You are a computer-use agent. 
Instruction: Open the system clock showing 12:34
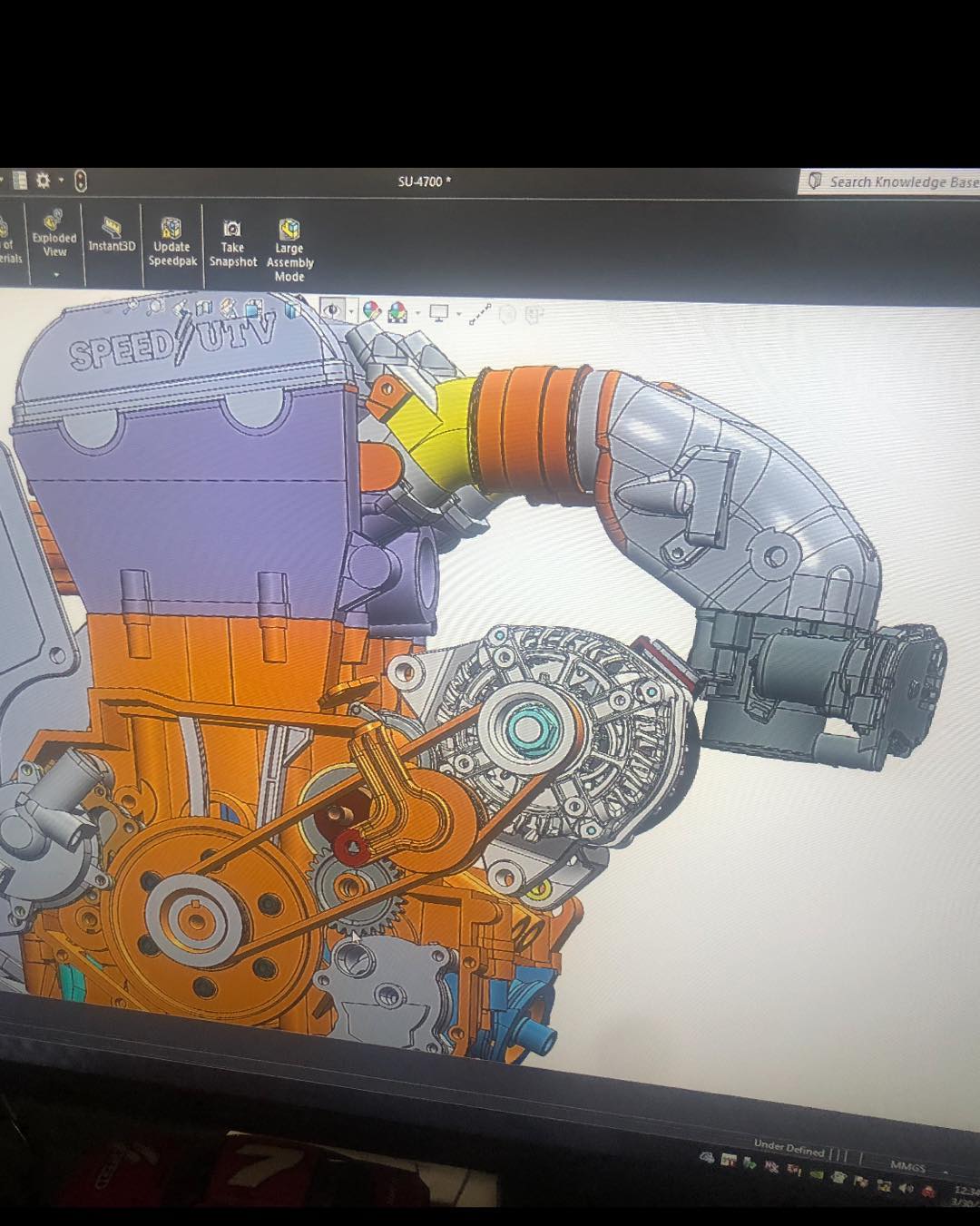point(966,1191)
